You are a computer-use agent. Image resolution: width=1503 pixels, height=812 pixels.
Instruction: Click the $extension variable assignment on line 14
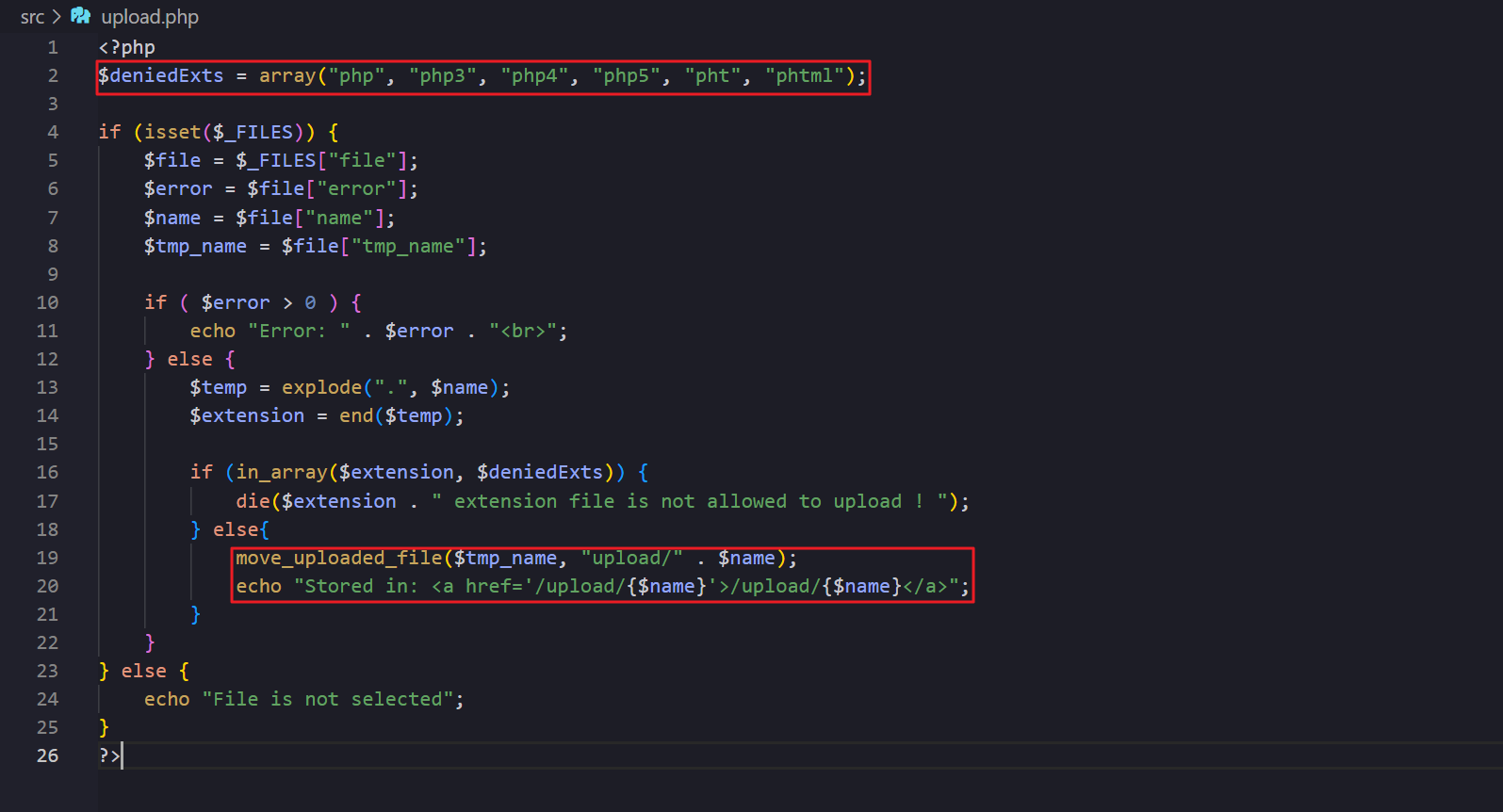click(247, 416)
